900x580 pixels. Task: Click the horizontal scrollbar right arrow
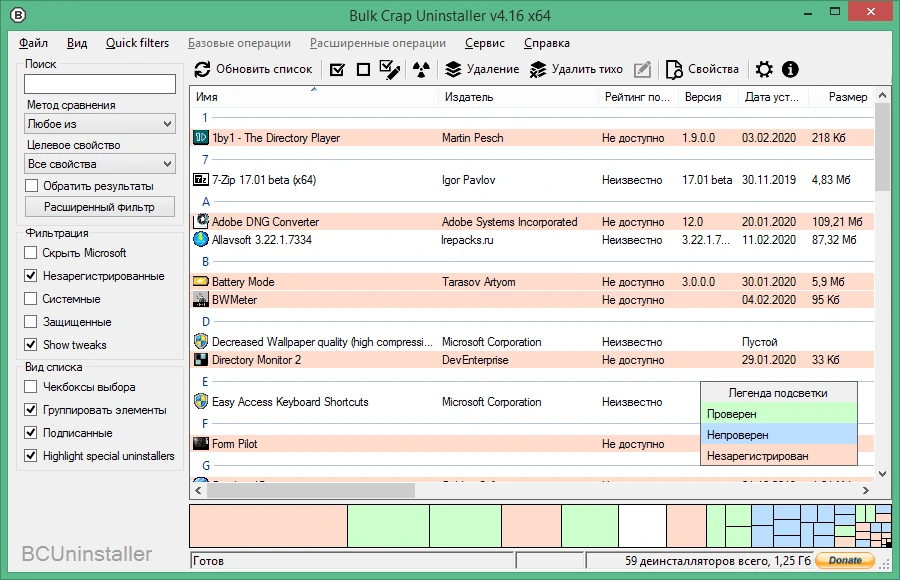pos(866,490)
